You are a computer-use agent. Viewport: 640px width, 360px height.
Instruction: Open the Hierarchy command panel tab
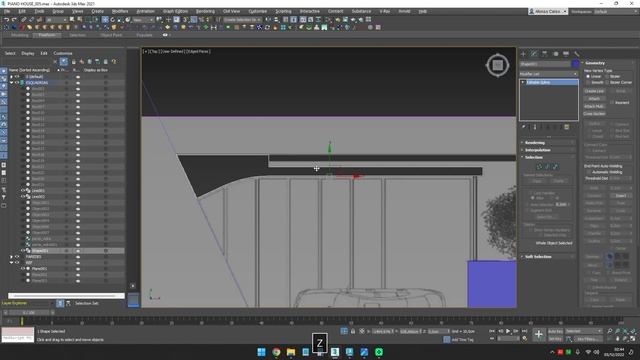(x=544, y=53)
